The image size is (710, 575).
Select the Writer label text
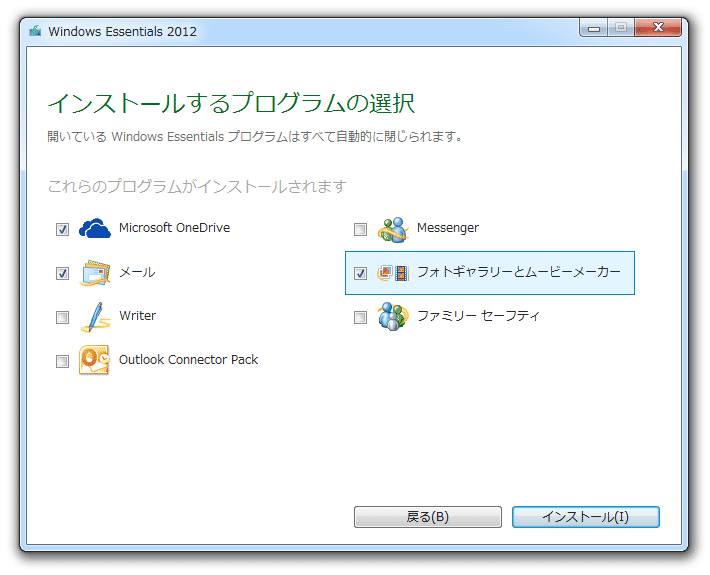(137, 316)
